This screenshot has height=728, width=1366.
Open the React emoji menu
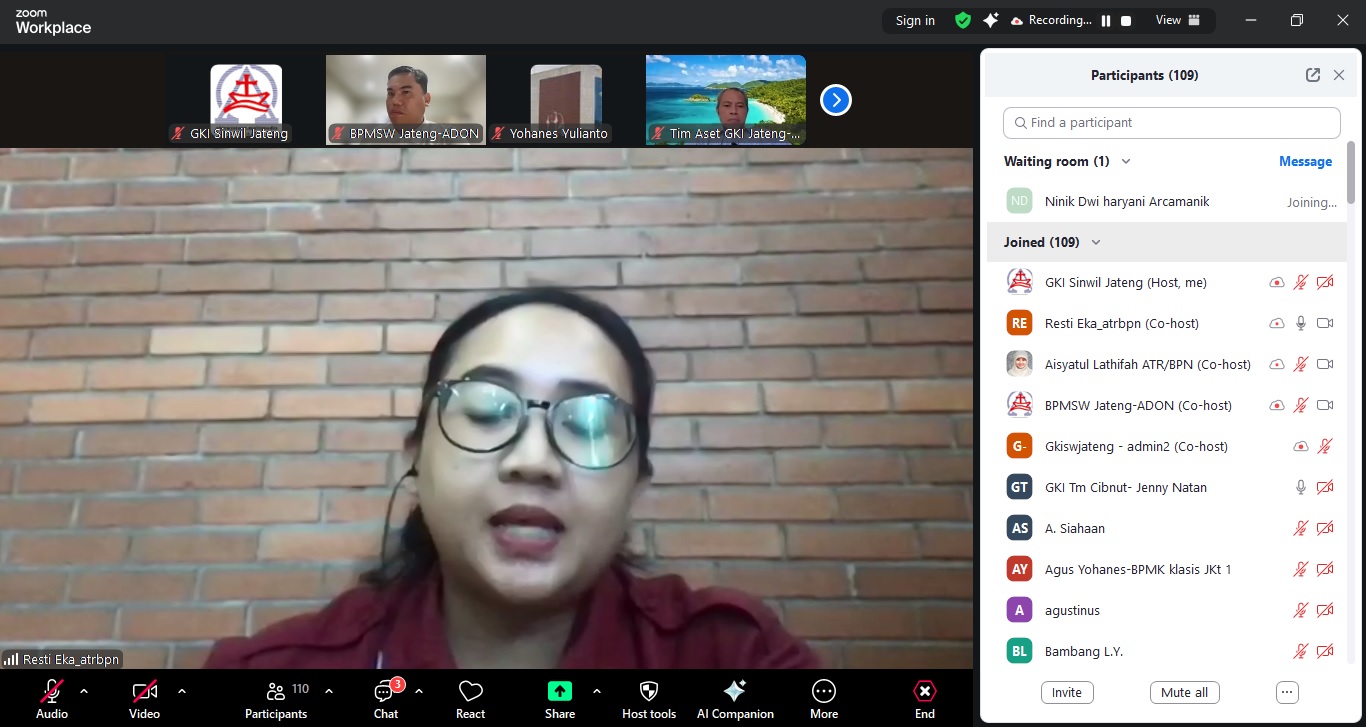click(470, 692)
